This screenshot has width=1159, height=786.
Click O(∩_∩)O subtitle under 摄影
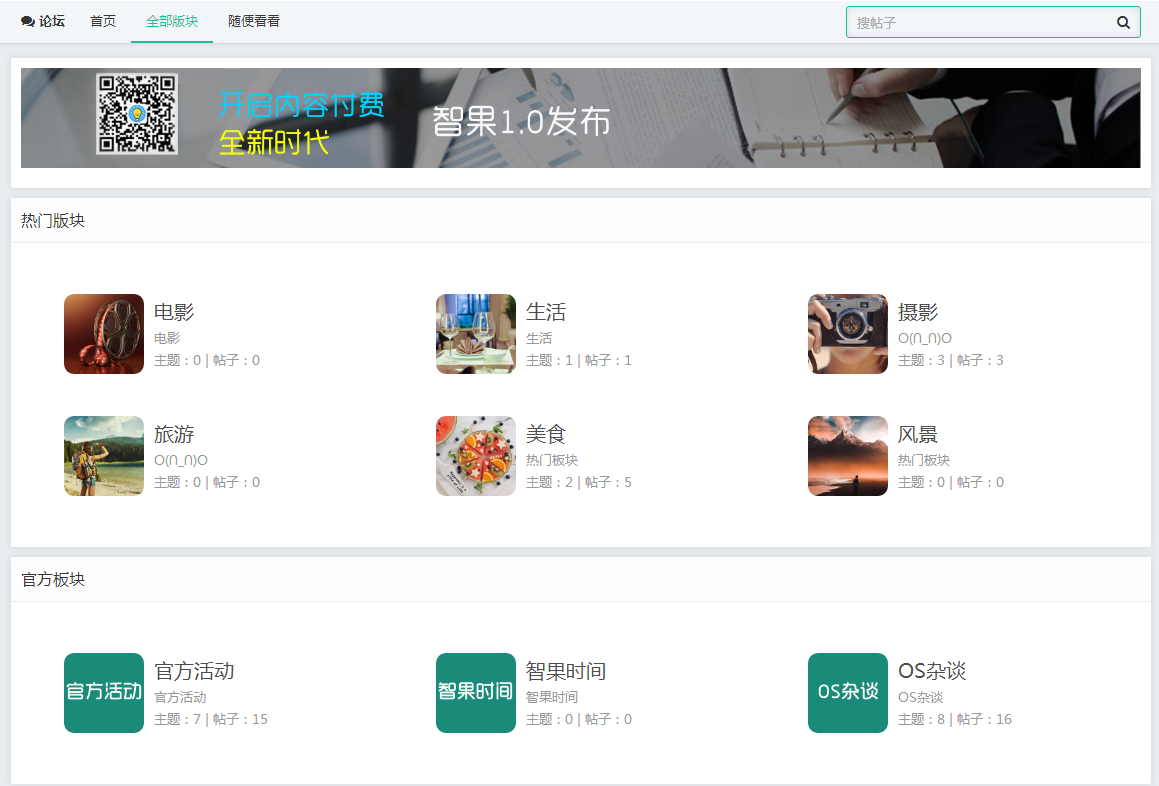click(924, 338)
